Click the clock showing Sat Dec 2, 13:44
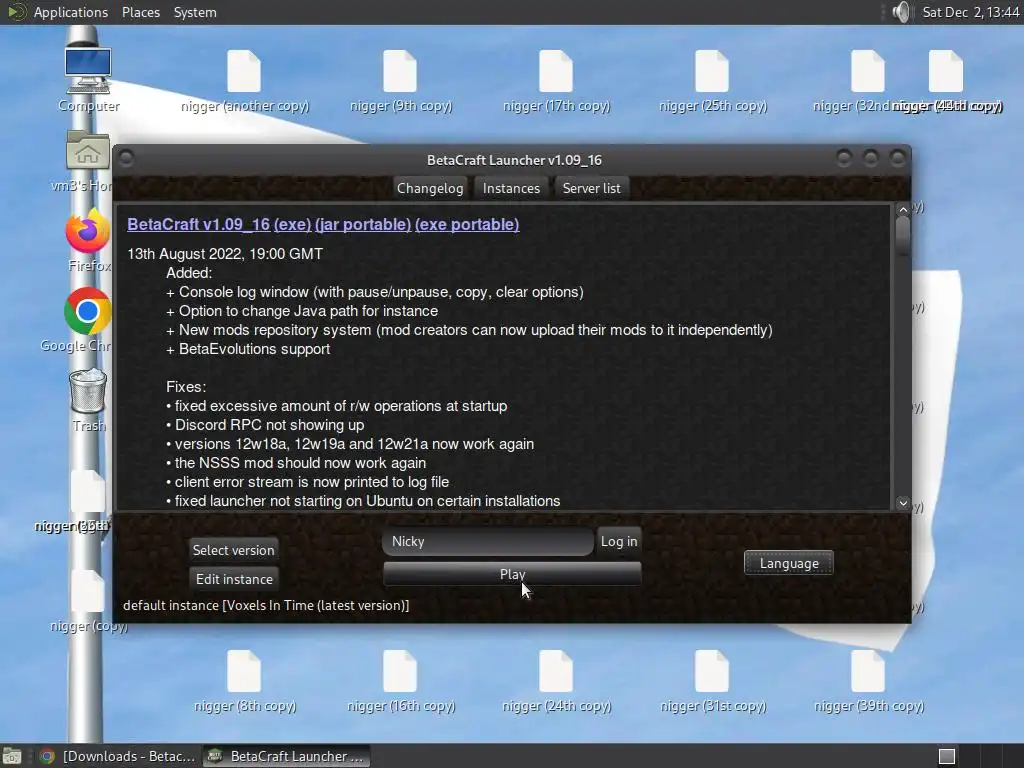The height and width of the screenshot is (768, 1024). [x=970, y=12]
